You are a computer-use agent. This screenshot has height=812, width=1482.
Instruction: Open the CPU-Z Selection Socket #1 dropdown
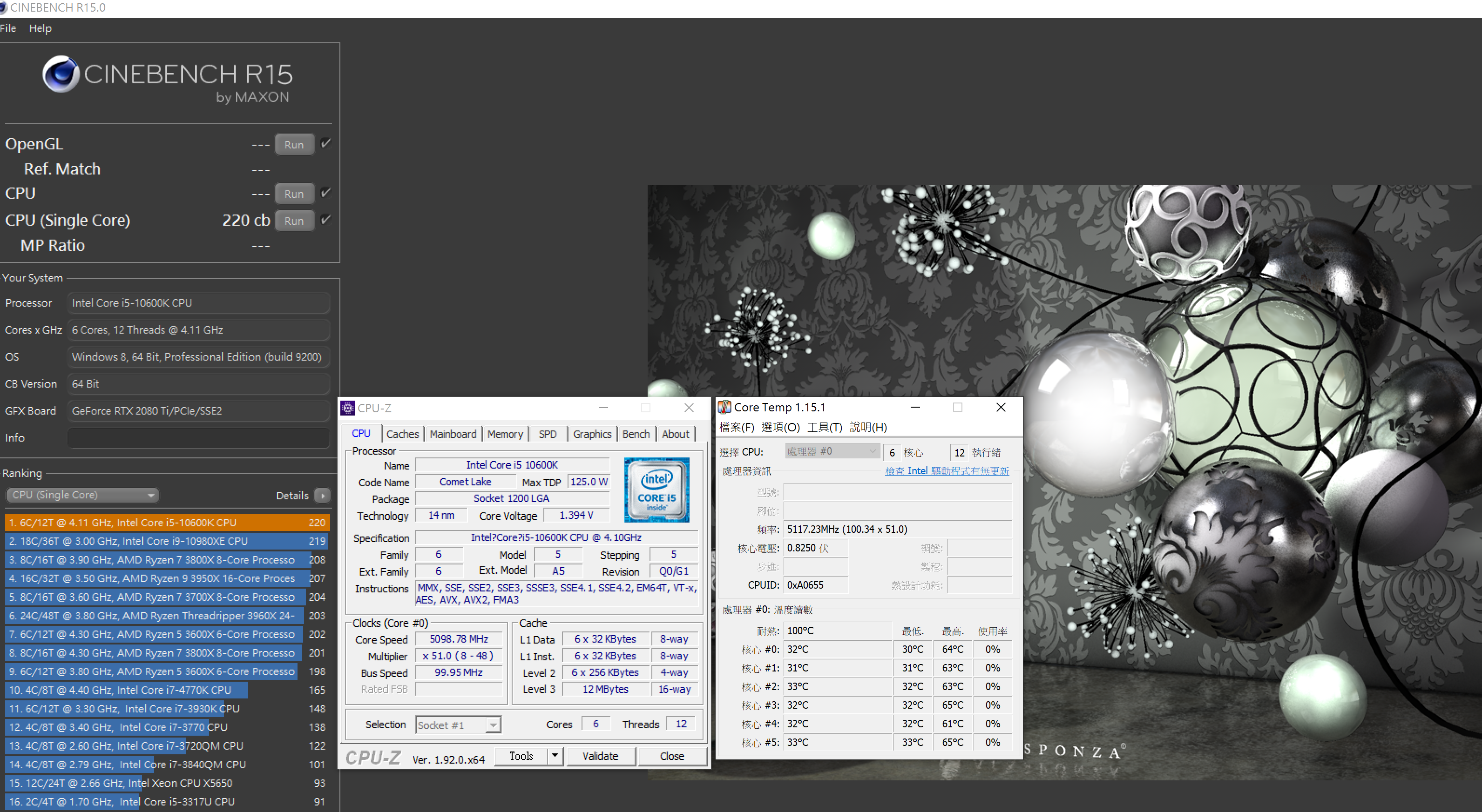point(458,725)
